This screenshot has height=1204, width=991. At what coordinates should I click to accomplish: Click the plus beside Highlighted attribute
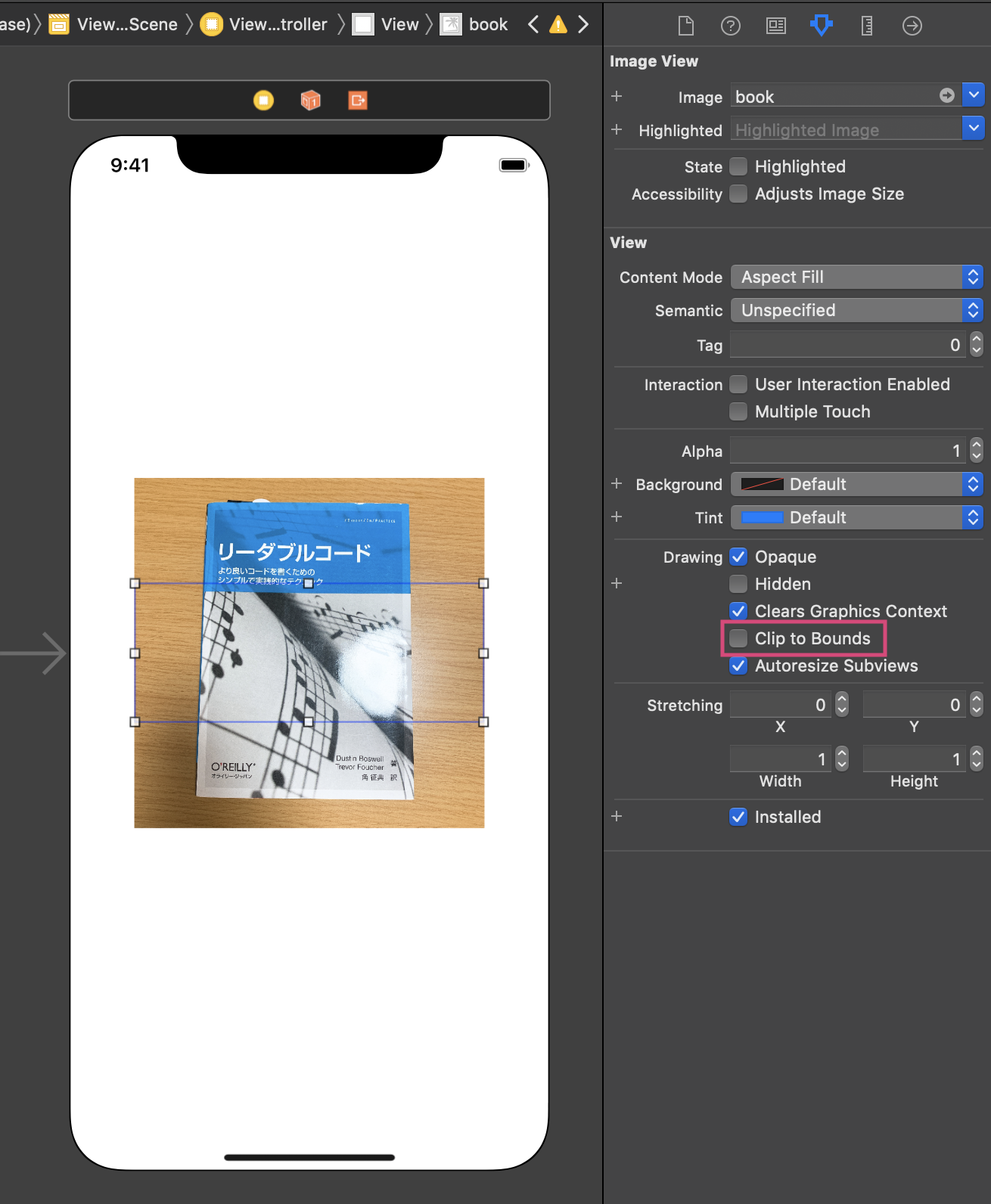click(x=617, y=129)
